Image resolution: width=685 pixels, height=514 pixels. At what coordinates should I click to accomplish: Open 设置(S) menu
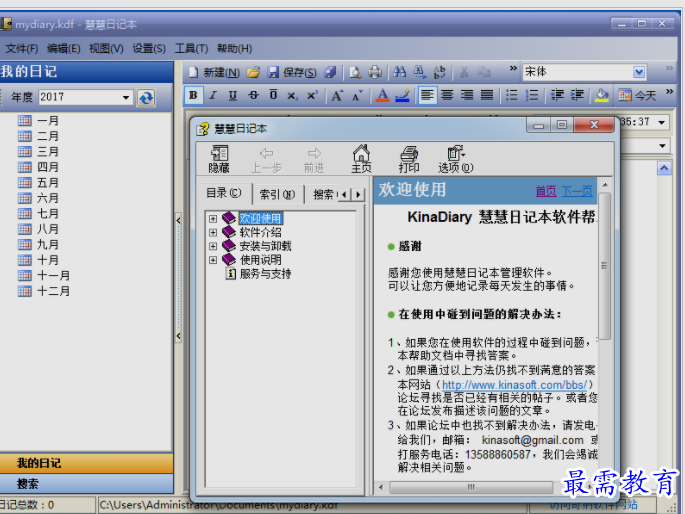[x=149, y=48]
